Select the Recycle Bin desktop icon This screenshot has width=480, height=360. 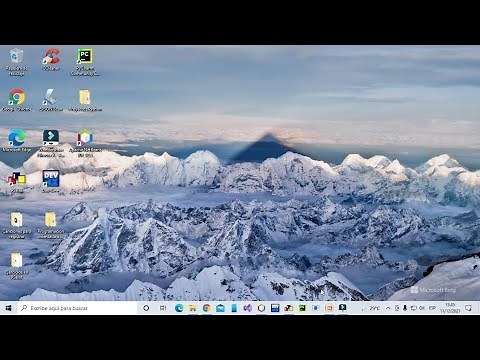[x=16, y=62]
